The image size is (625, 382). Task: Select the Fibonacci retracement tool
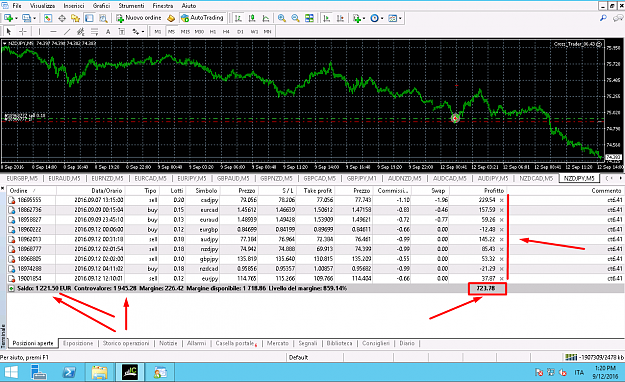click(94, 32)
